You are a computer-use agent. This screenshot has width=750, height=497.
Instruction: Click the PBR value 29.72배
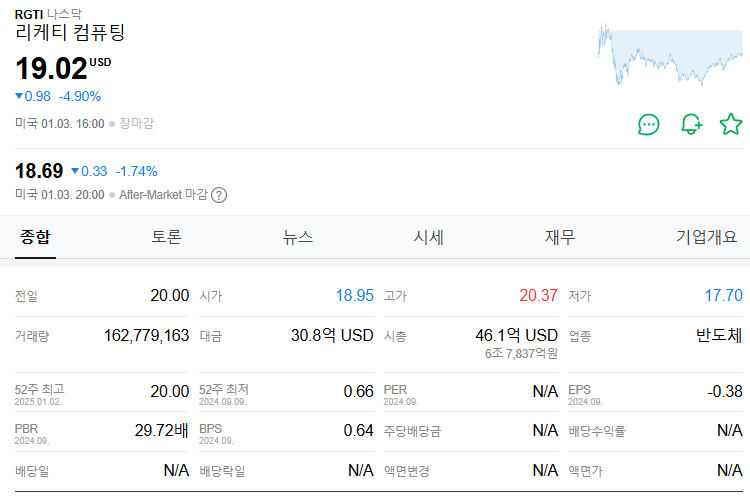[162, 431]
